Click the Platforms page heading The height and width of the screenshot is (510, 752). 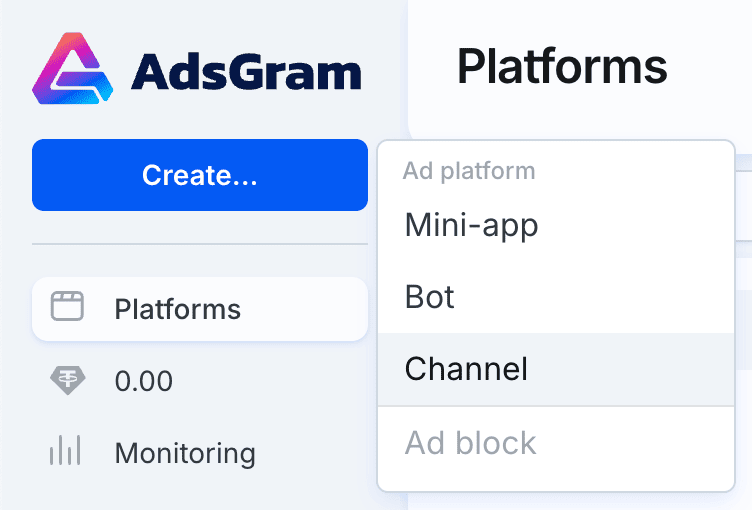click(562, 66)
